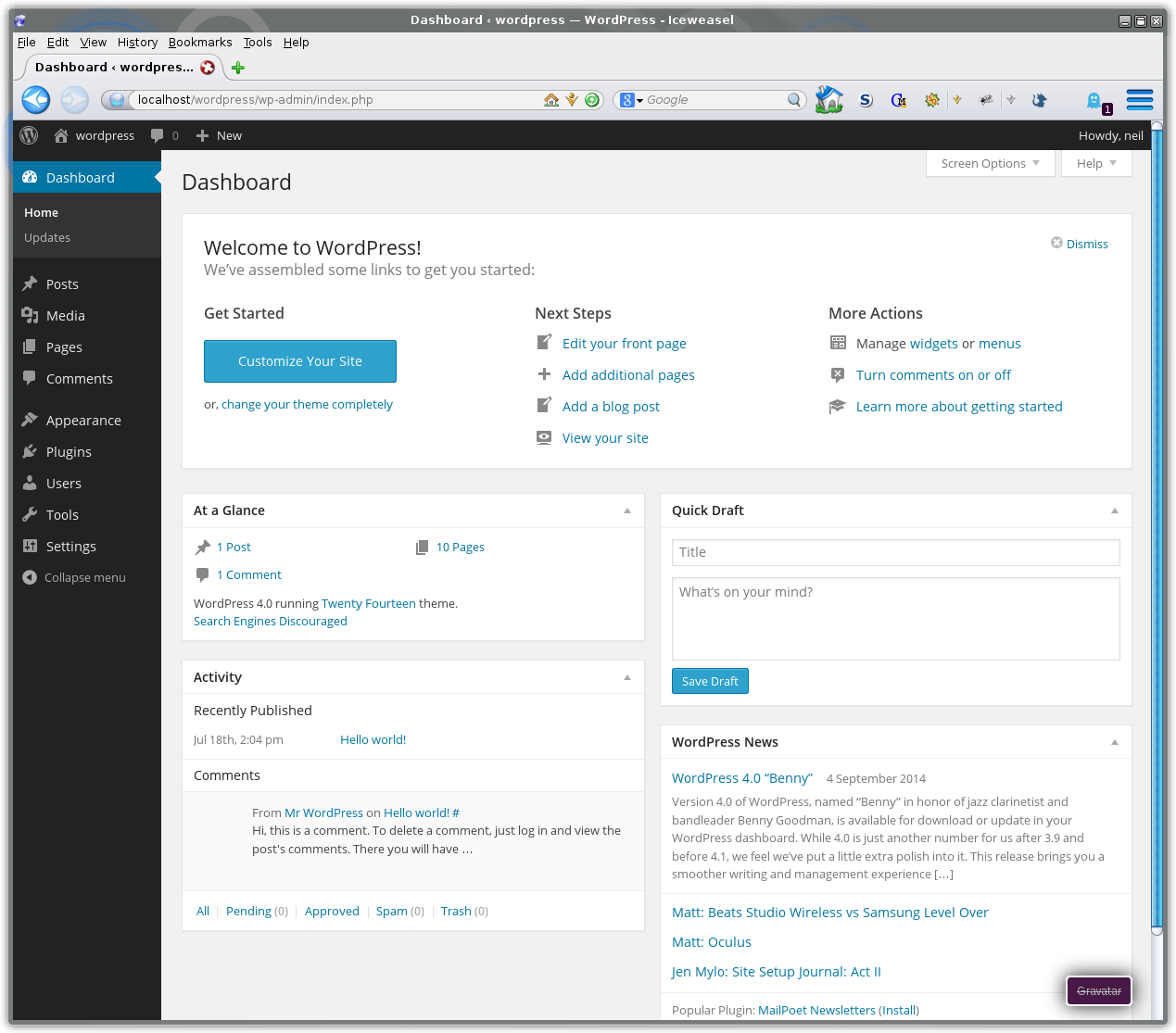This screenshot has width=1176, height=1033.
Task: Open the Ghostery ghost extension icon
Action: click(1096, 100)
